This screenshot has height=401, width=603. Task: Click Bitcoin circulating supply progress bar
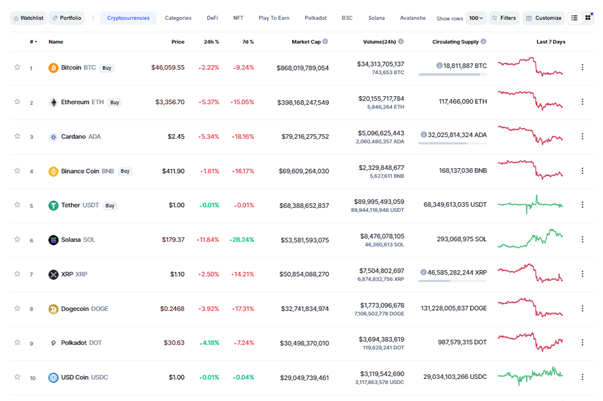click(x=453, y=75)
